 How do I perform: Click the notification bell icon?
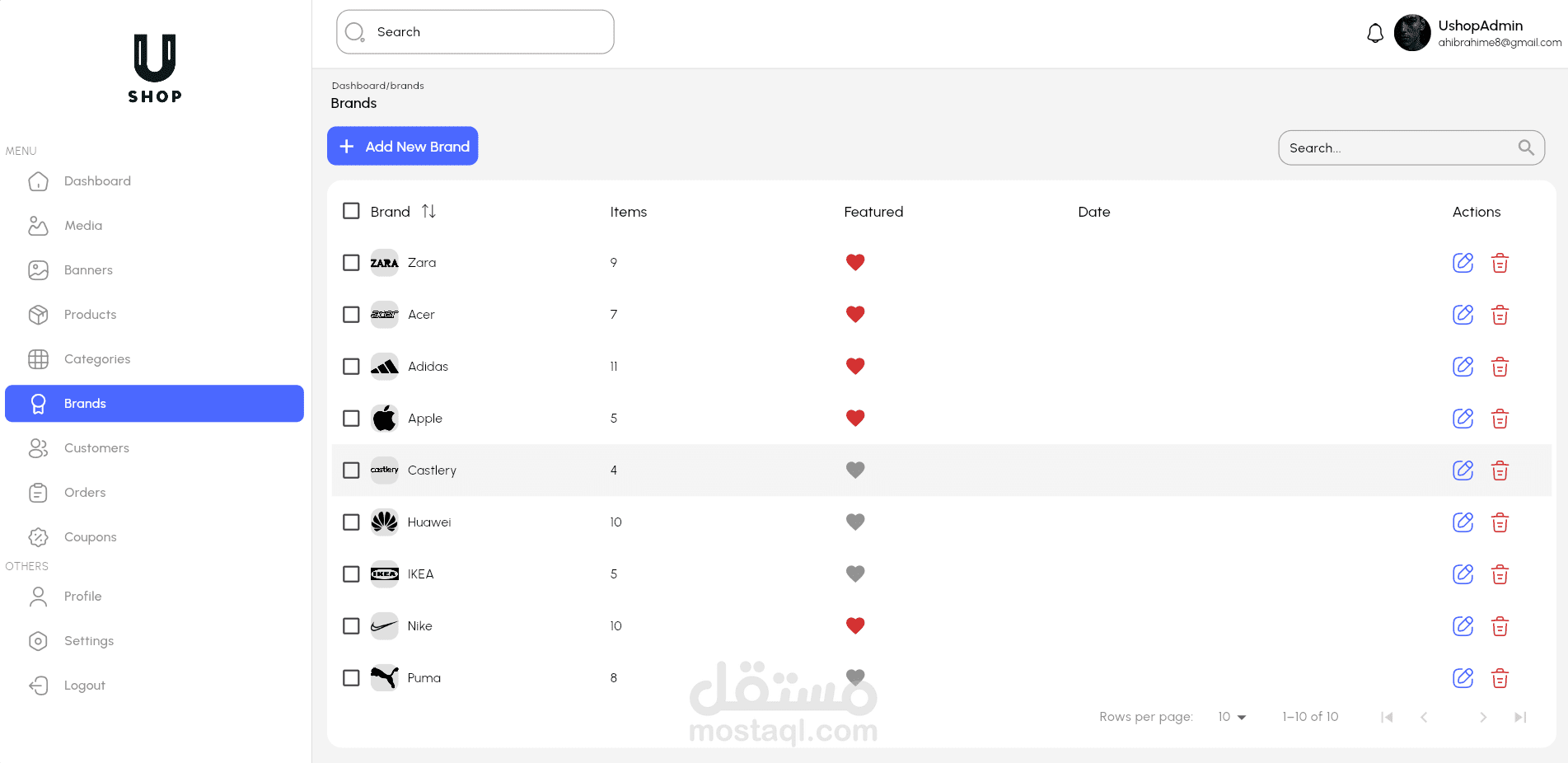tap(1375, 34)
